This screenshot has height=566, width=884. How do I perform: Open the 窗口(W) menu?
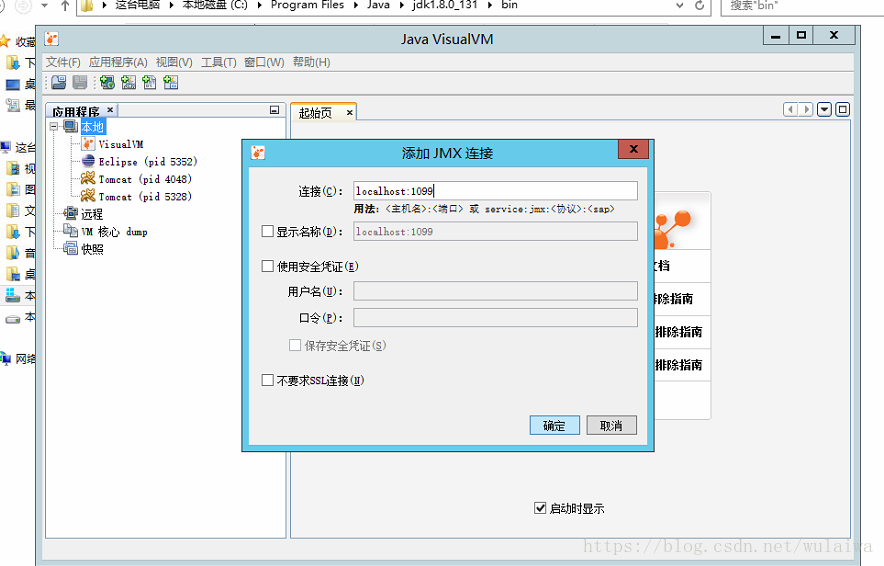(x=264, y=62)
